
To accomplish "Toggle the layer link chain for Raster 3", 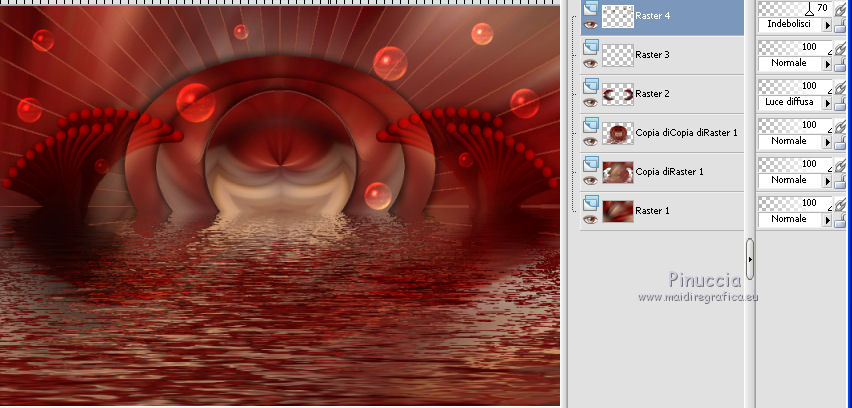I will pos(840,47).
